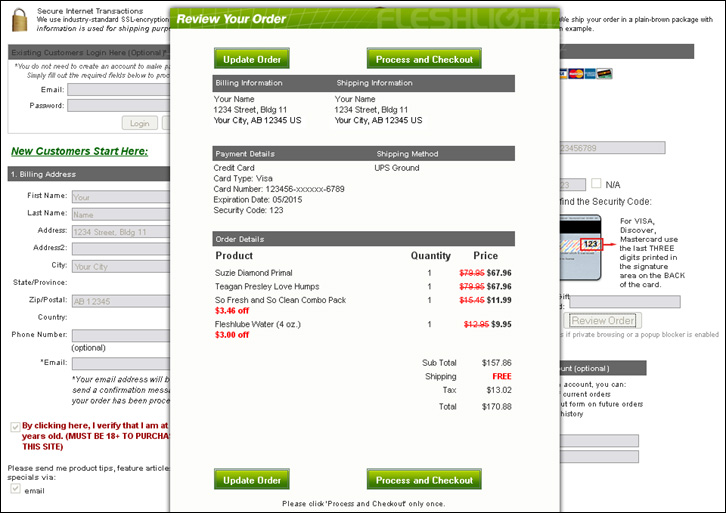Toggle the 18+ age verification checkbox

click(x=15, y=426)
